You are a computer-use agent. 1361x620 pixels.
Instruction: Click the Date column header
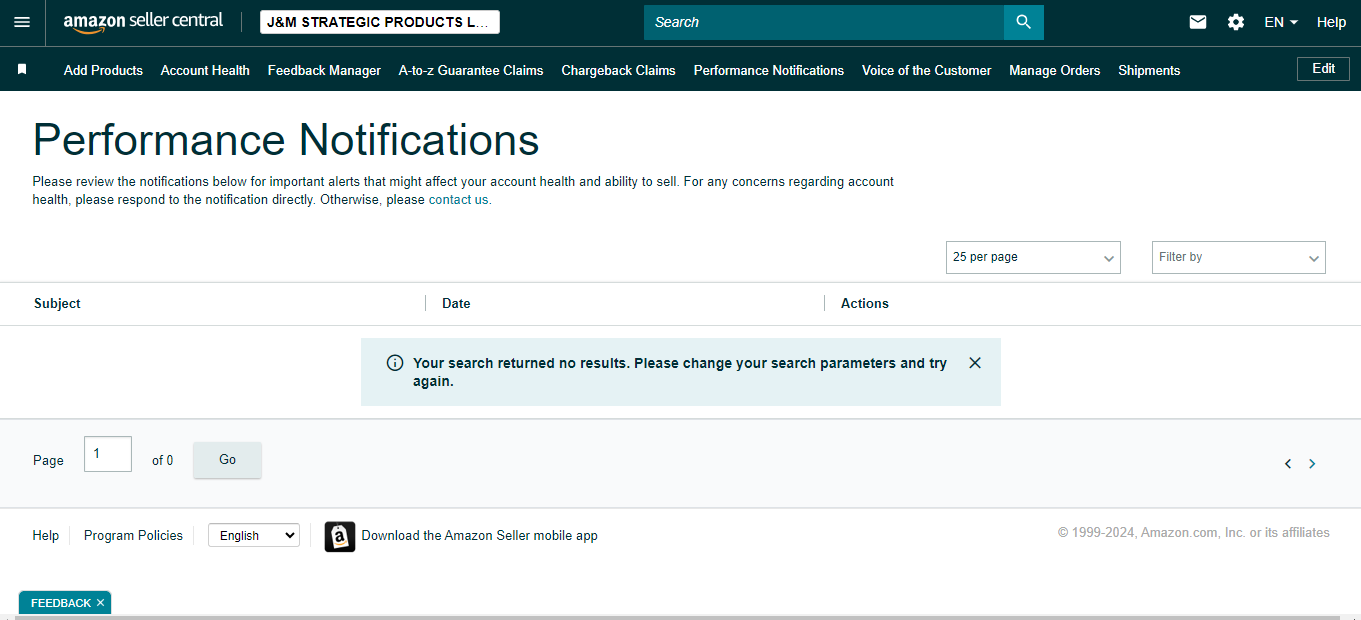click(456, 303)
